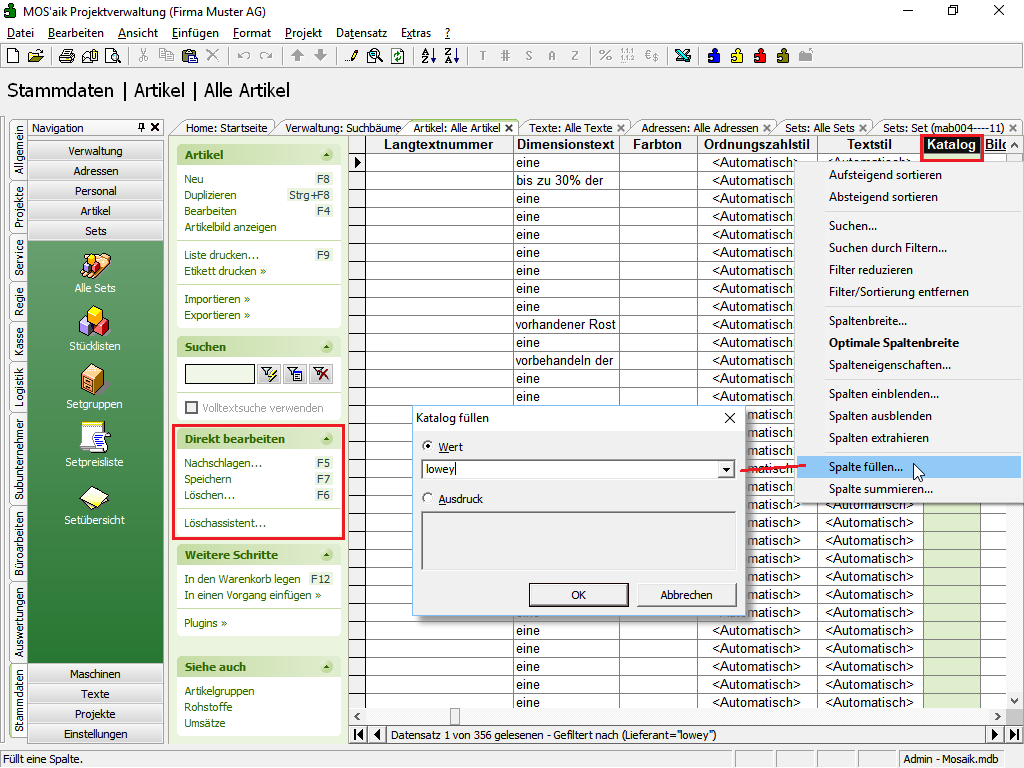Viewport: 1024px width, 768px height.
Task: Click the search input field under Suchen
Action: 219,374
